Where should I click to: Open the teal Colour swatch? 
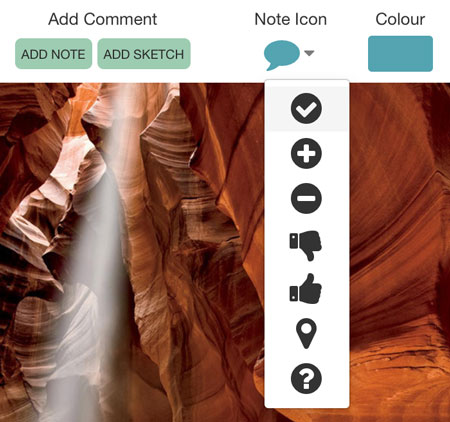point(400,54)
